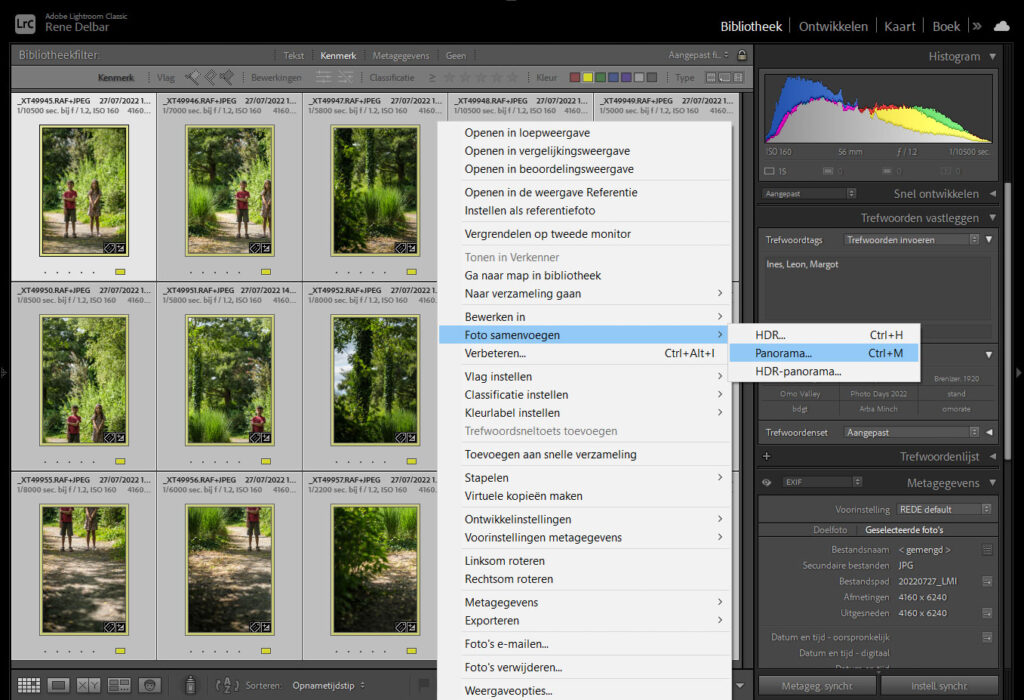Image resolution: width=1024 pixels, height=700 pixels.
Task: Select Openen in loepweergave menu item
Action: point(584,133)
